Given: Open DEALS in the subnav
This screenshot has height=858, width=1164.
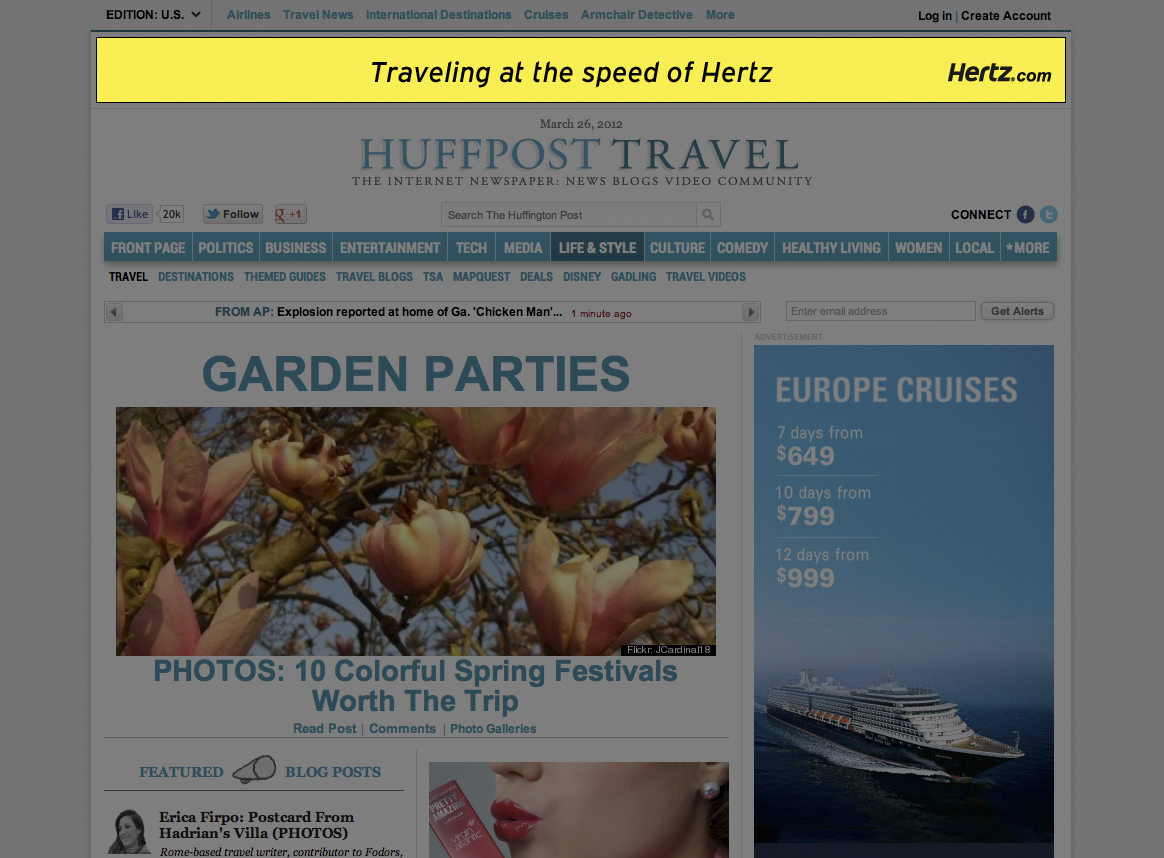Looking at the screenshot, I should [537, 277].
